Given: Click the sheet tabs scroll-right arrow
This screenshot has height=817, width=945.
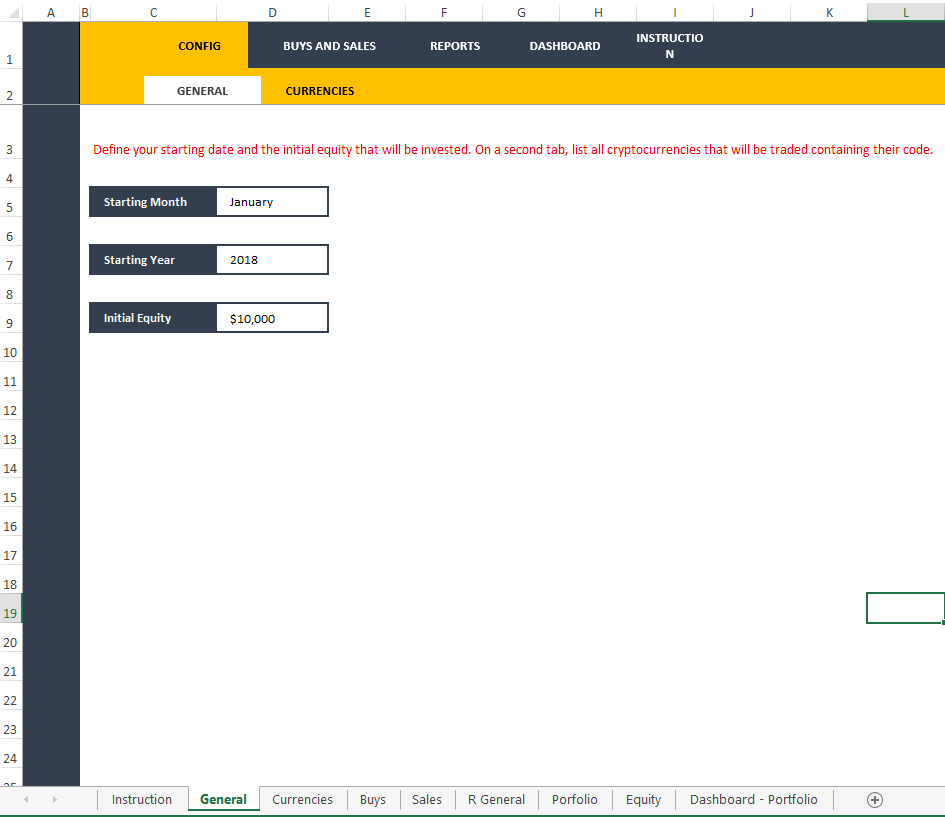Looking at the screenshot, I should pyautogui.click(x=54, y=800).
